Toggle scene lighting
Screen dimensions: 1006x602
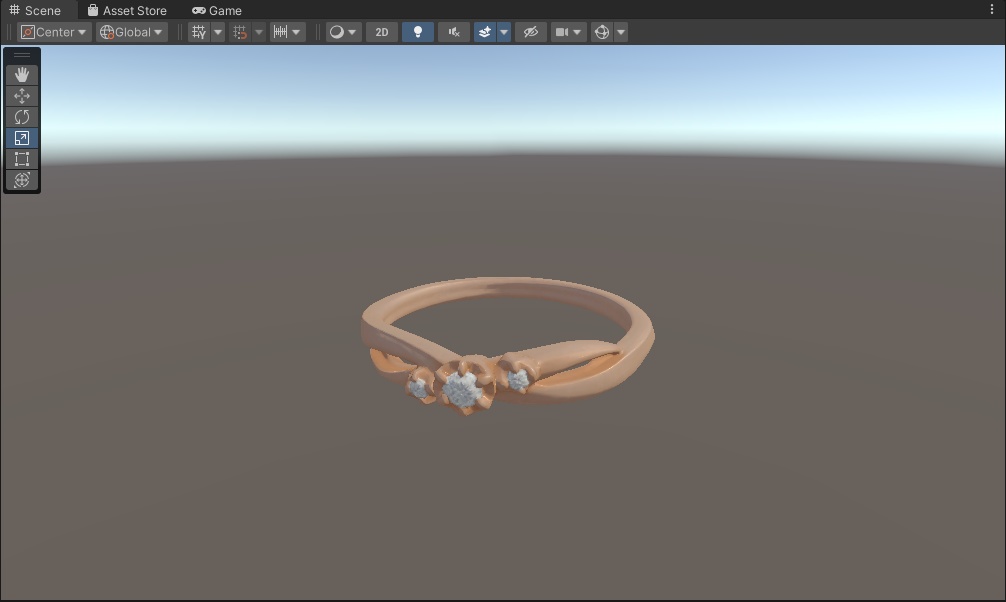[418, 31]
